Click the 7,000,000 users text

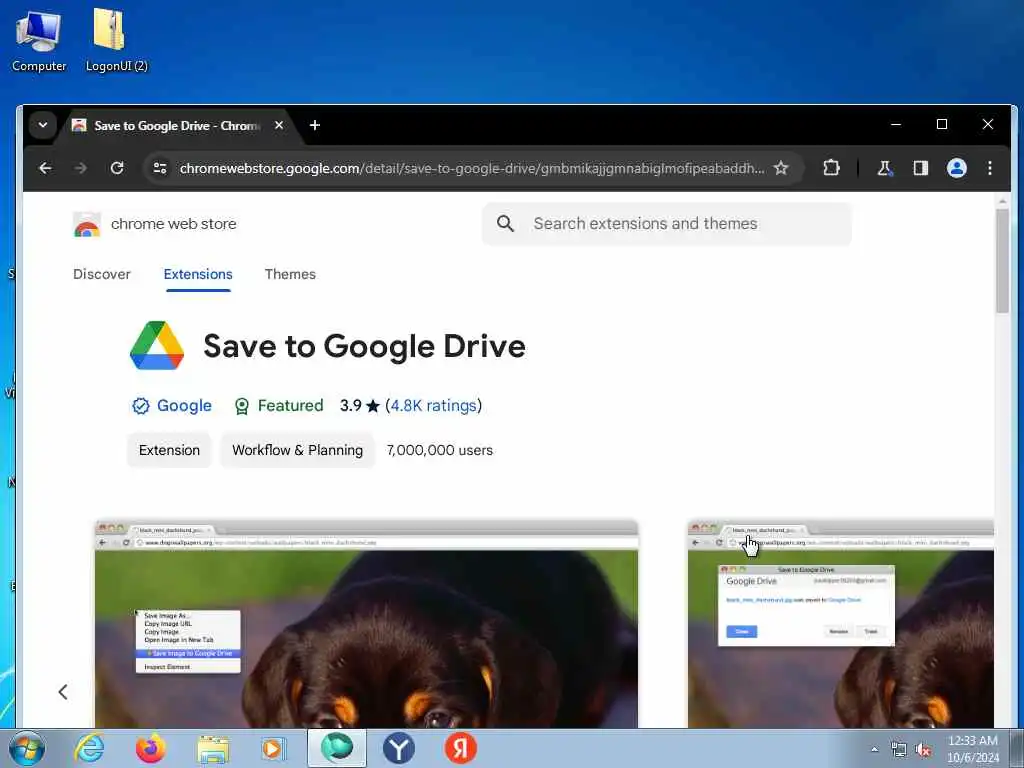pos(440,450)
